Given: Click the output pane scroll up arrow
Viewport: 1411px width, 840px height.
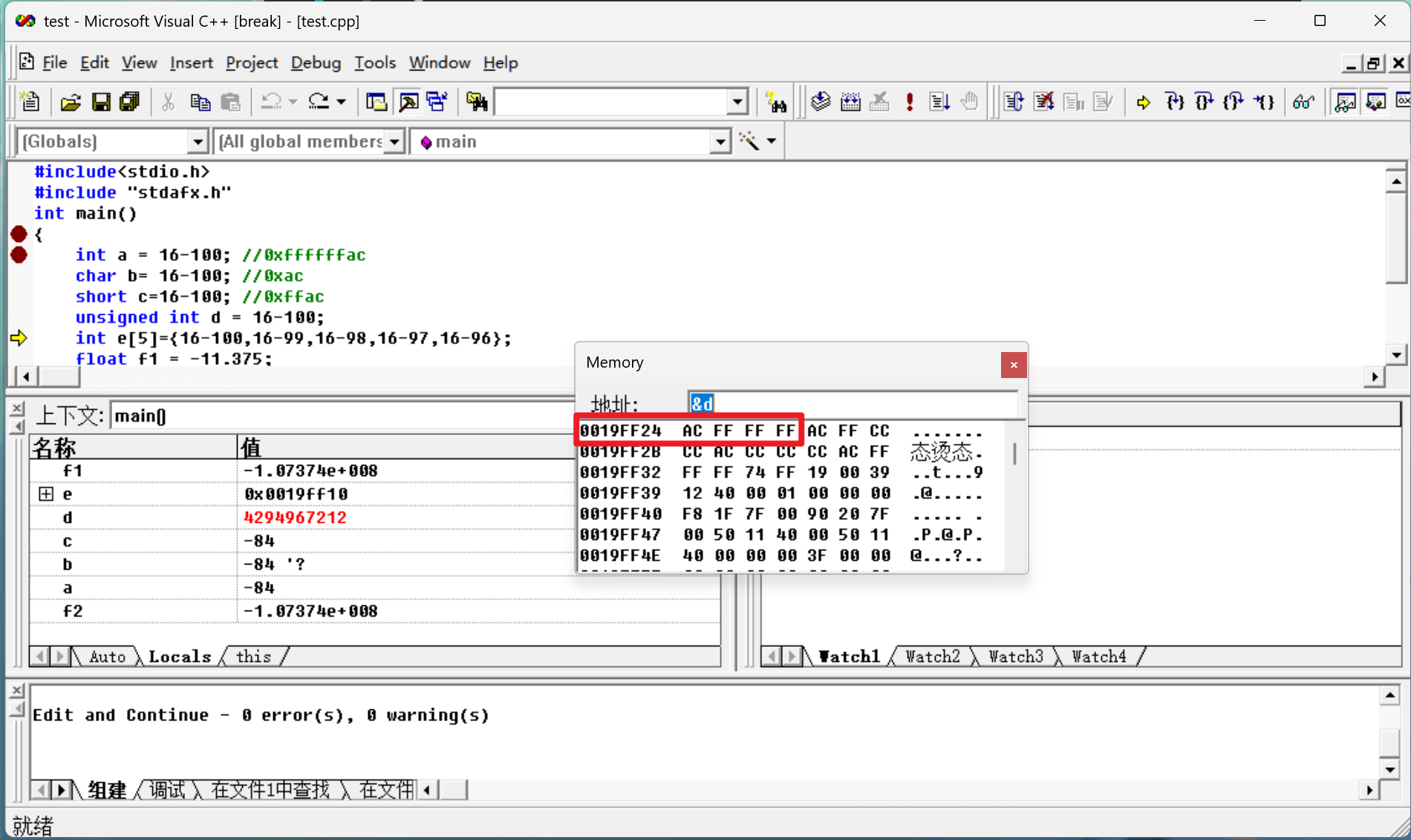Looking at the screenshot, I should coord(1389,696).
